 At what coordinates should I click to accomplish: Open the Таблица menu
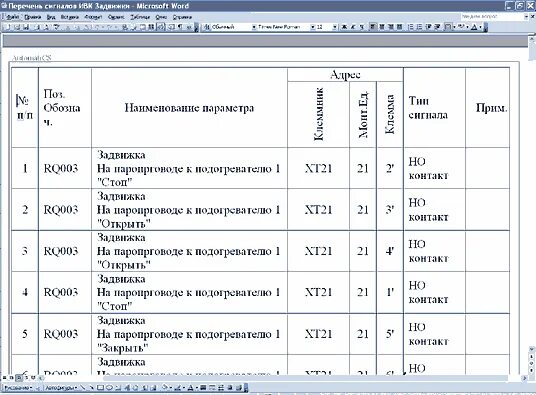click(140, 17)
